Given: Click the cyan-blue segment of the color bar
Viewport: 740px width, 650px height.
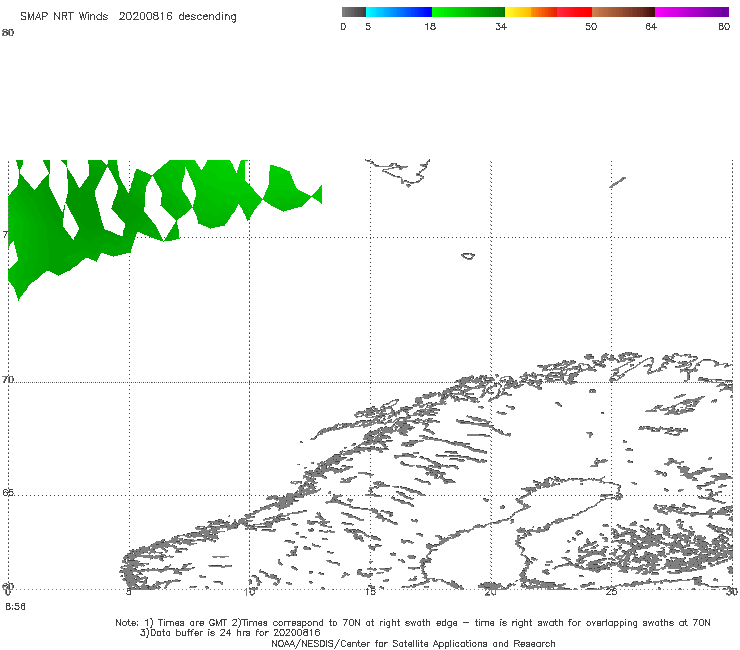Looking at the screenshot, I should (399, 12).
